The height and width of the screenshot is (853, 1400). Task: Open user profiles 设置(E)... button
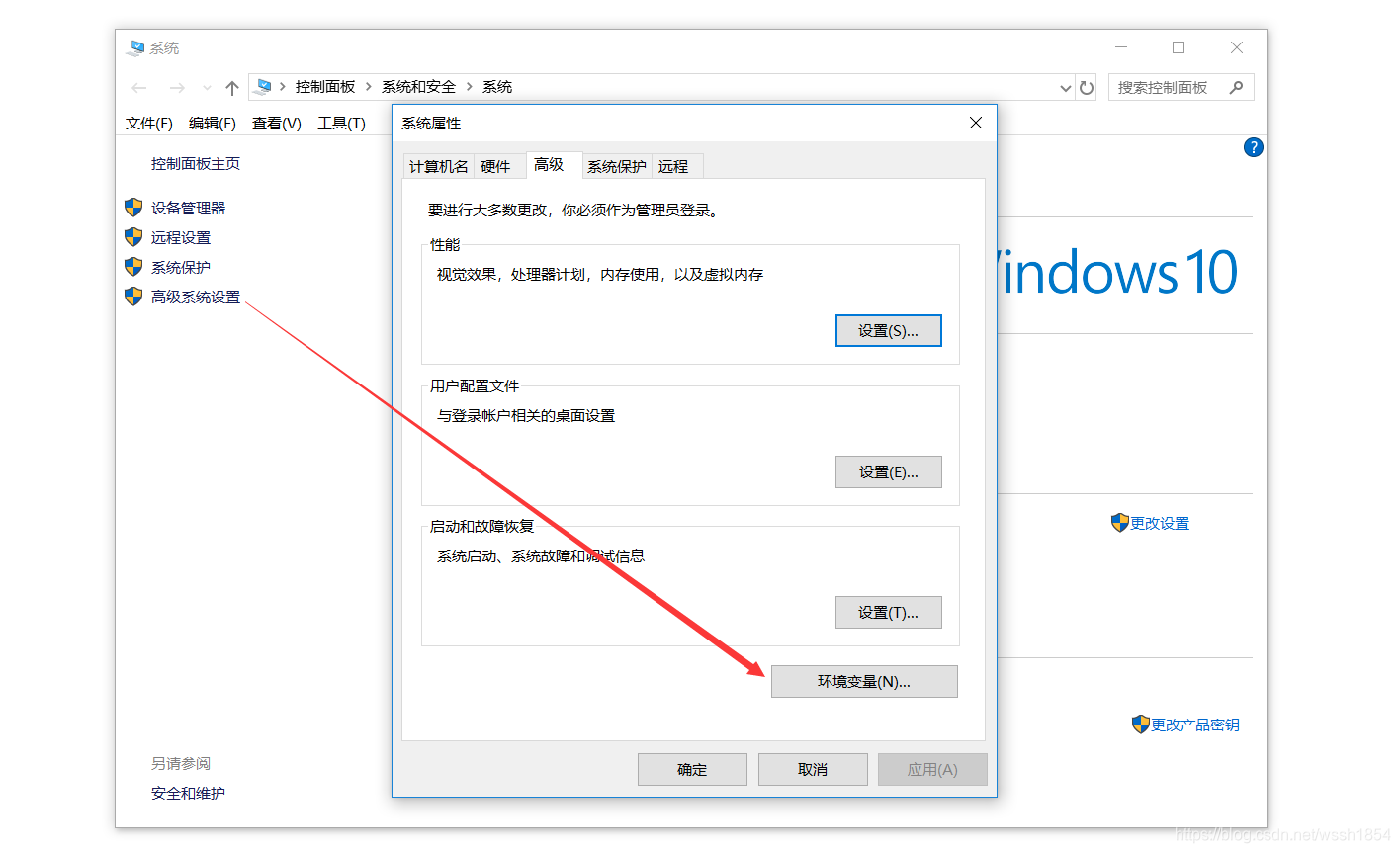click(x=889, y=472)
